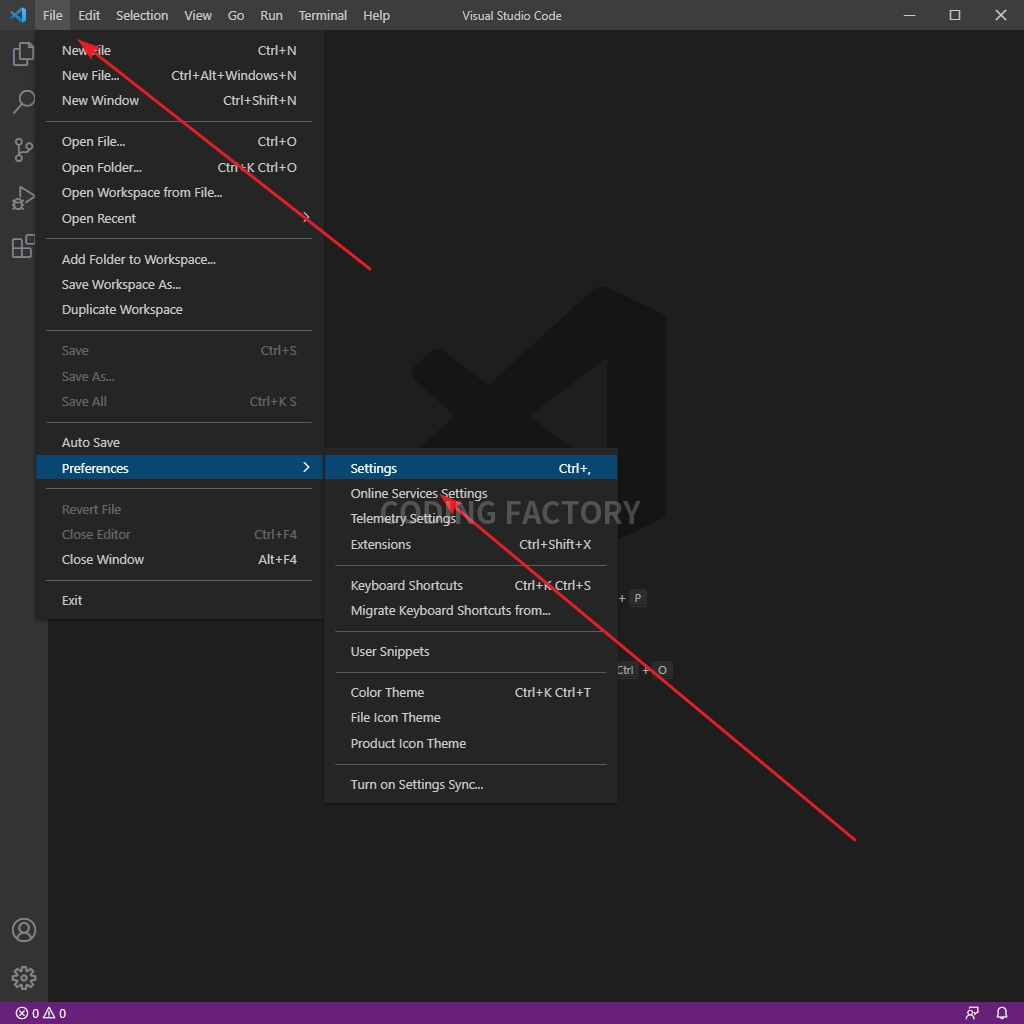Choose New Window menu entry
The width and height of the screenshot is (1024, 1024).
[x=179, y=101]
